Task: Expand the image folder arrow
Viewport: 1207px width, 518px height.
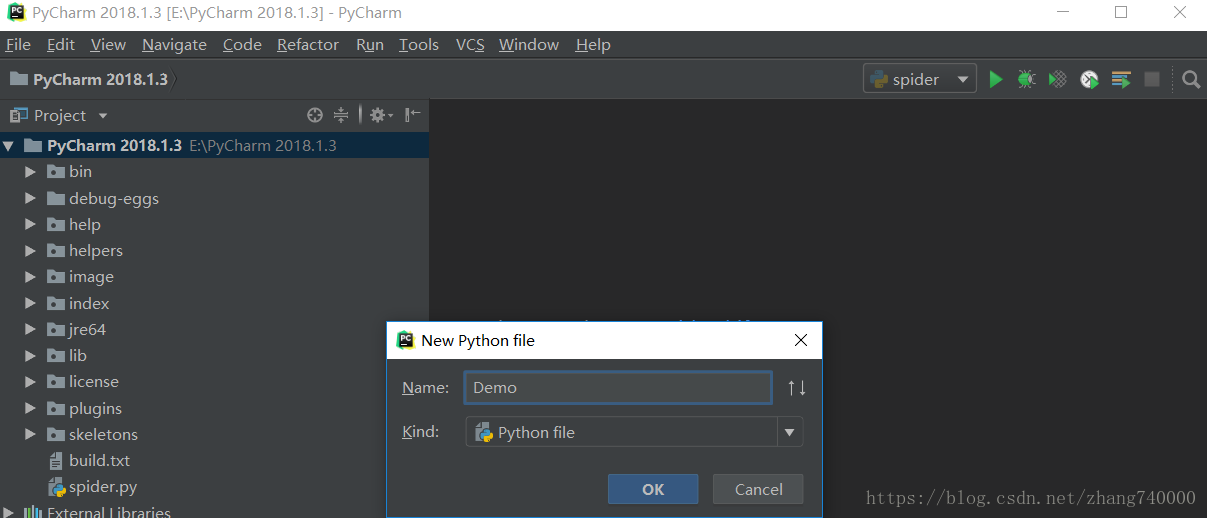Action: click(x=30, y=277)
